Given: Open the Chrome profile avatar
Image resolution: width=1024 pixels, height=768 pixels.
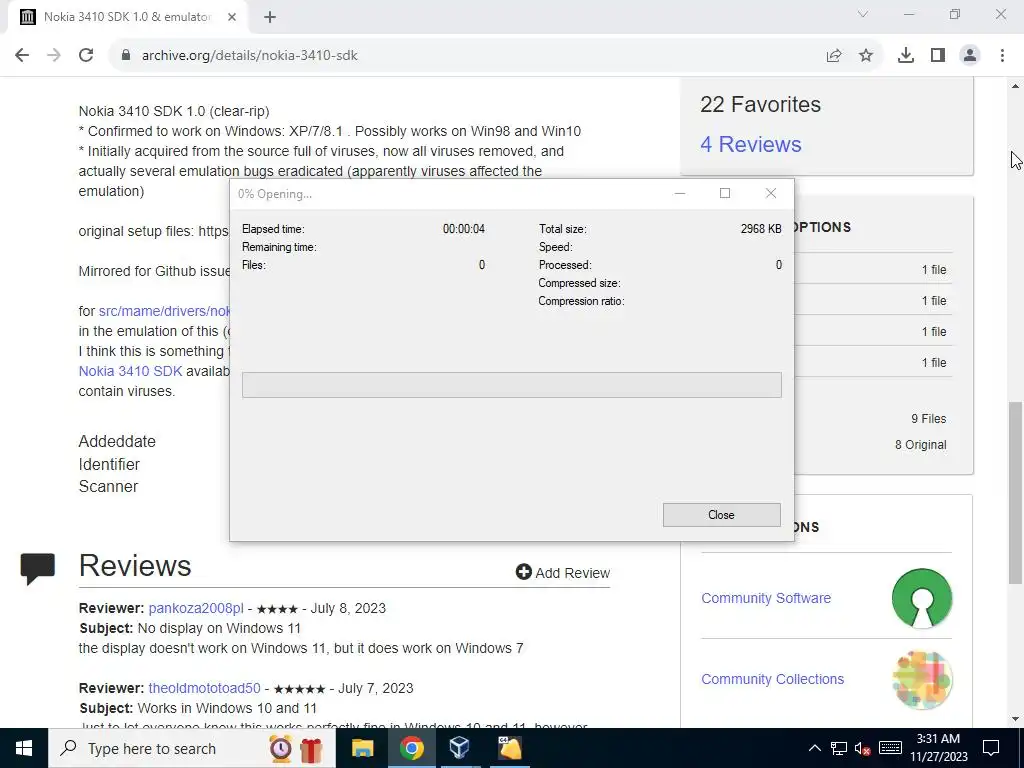Looking at the screenshot, I should pos(970,56).
